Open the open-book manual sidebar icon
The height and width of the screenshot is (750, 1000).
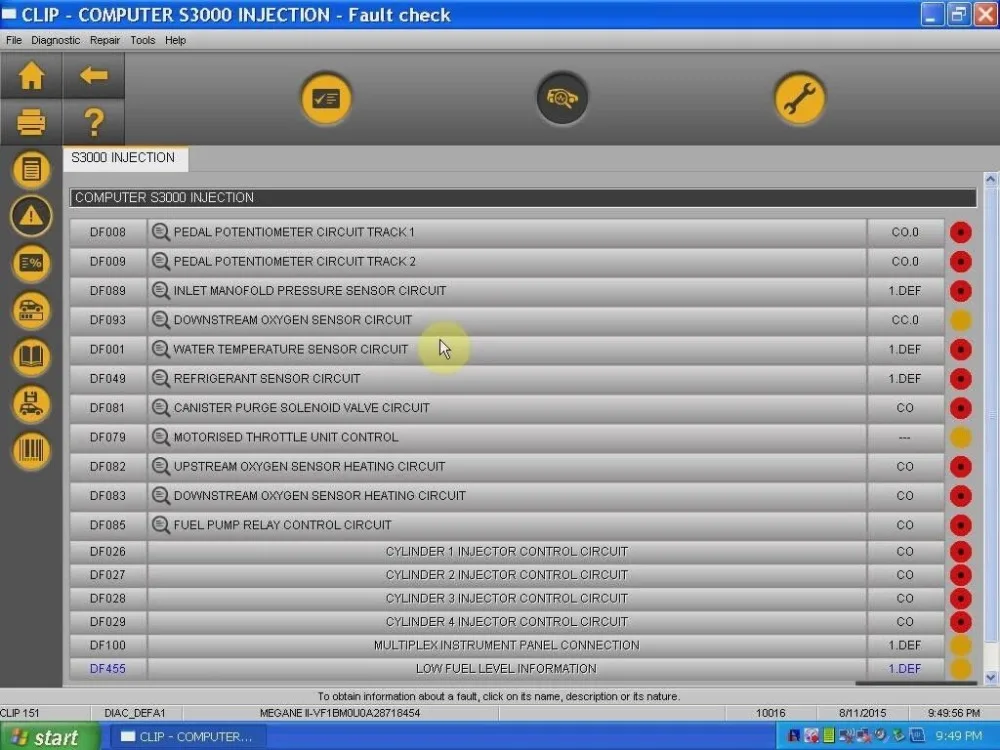pos(31,357)
